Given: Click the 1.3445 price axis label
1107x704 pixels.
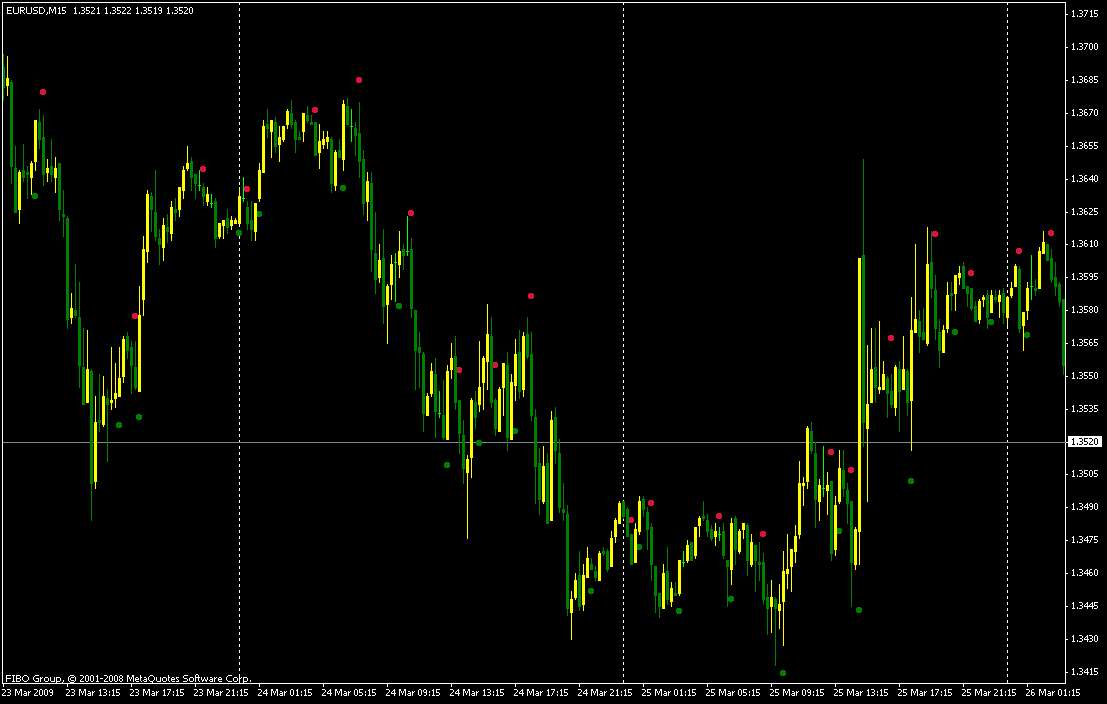Looking at the screenshot, I should point(1084,606).
